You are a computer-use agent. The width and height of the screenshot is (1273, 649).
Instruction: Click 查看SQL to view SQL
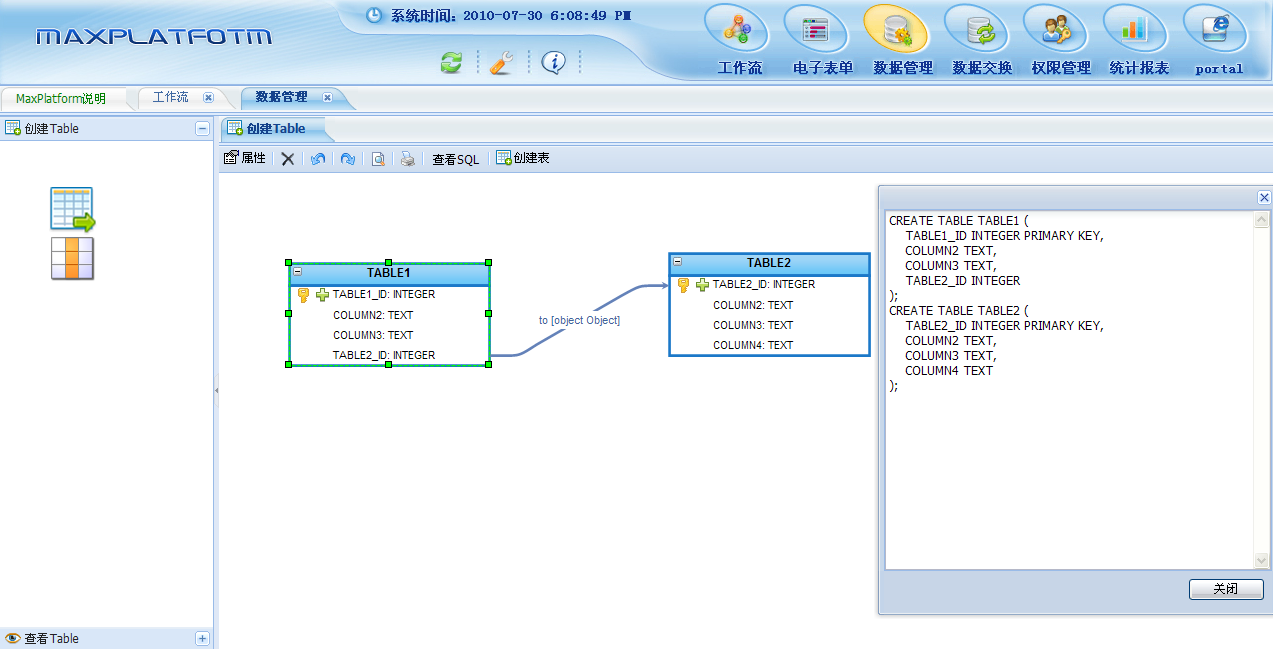pos(455,159)
